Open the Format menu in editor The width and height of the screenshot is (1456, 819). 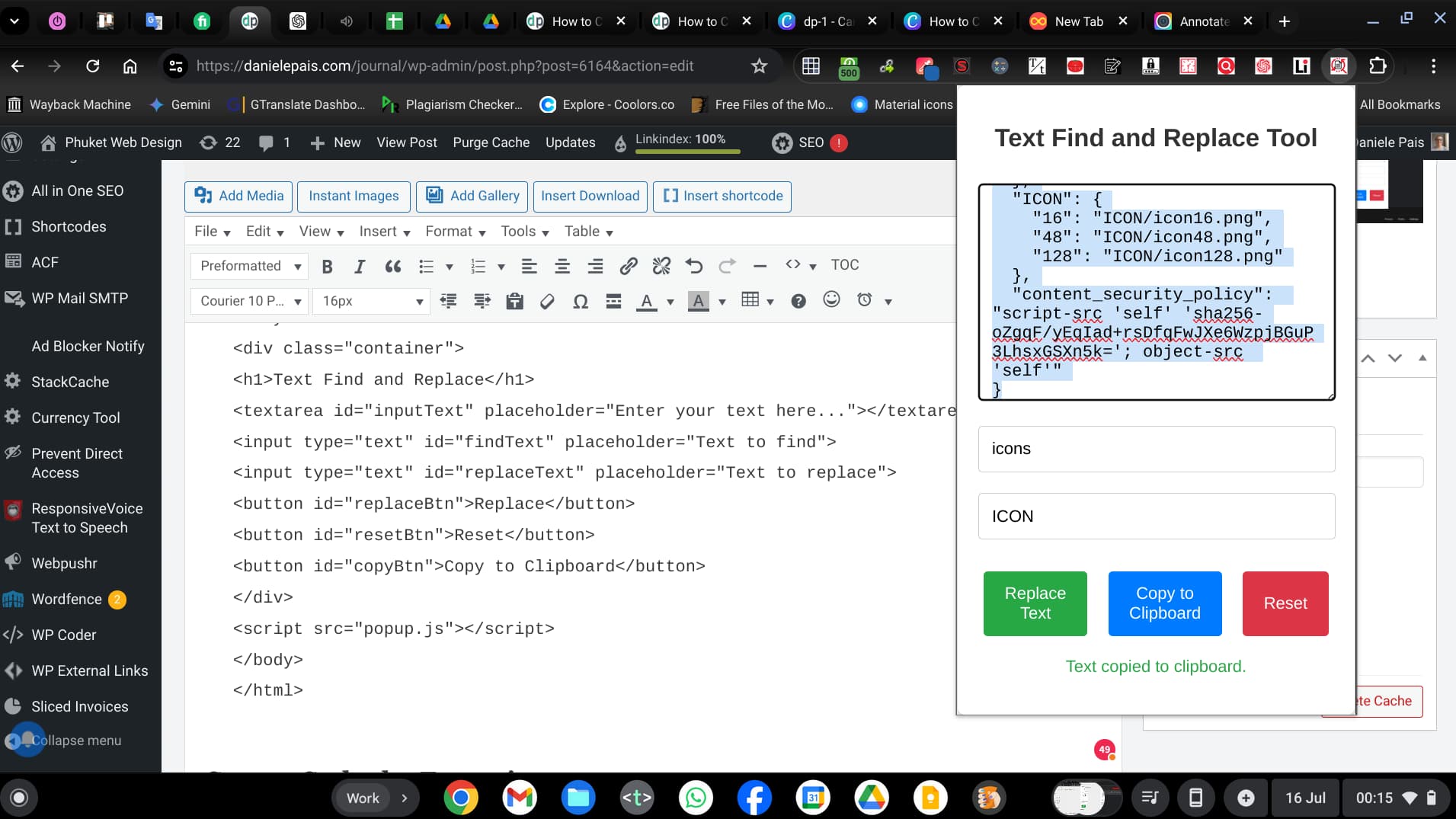[456, 232]
